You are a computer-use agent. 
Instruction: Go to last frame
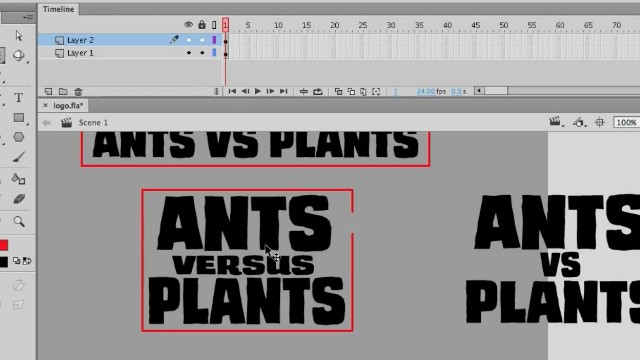(283, 91)
